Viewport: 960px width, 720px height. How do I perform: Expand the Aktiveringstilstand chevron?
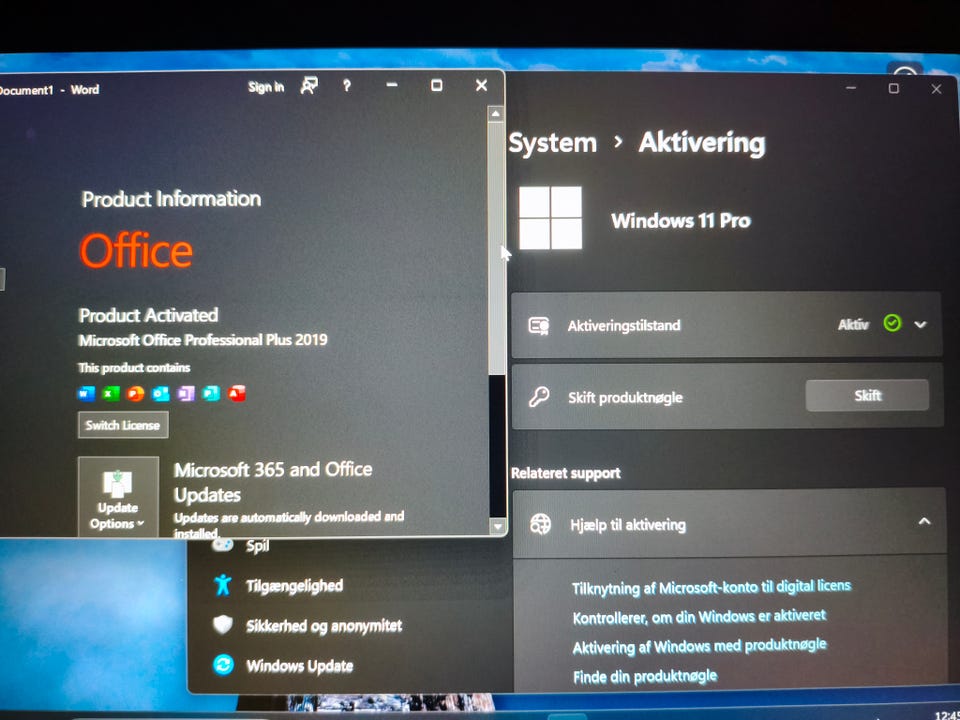coord(920,324)
